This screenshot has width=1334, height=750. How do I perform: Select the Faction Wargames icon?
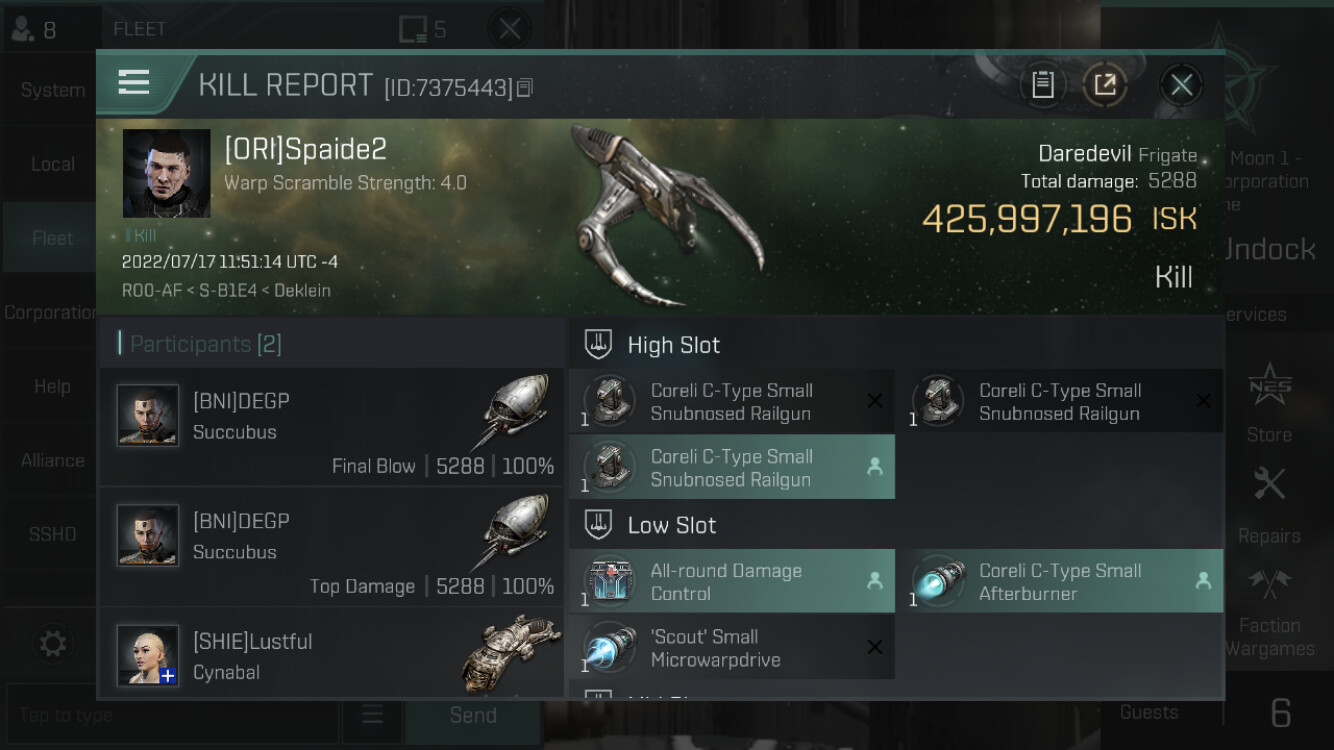pos(1269,584)
